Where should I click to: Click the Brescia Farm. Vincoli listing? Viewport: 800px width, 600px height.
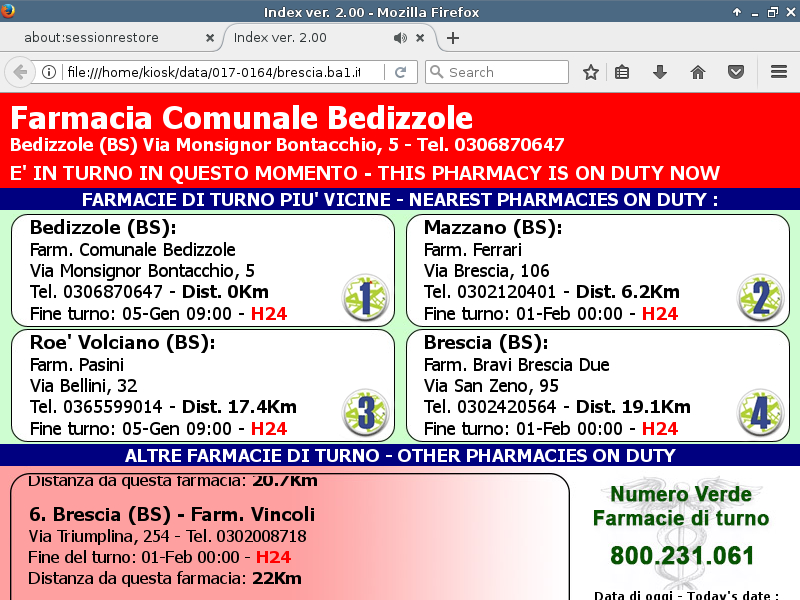(x=172, y=515)
